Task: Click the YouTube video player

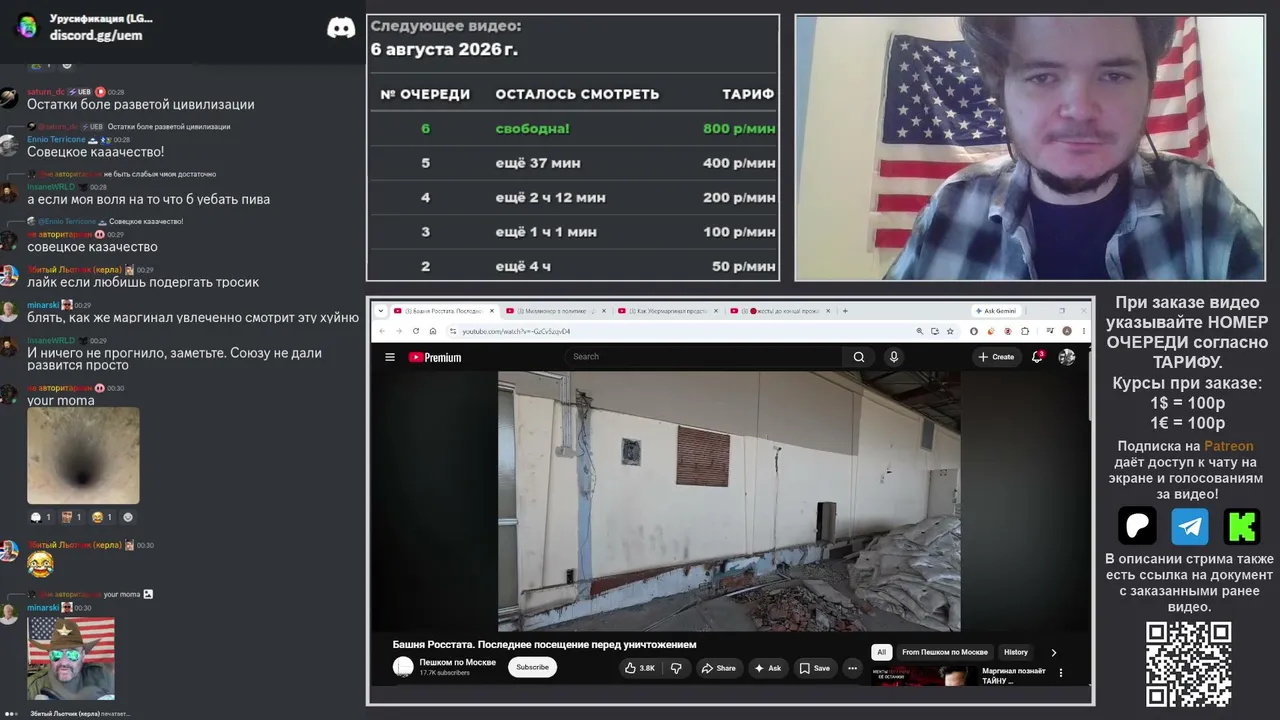Action: (x=729, y=501)
